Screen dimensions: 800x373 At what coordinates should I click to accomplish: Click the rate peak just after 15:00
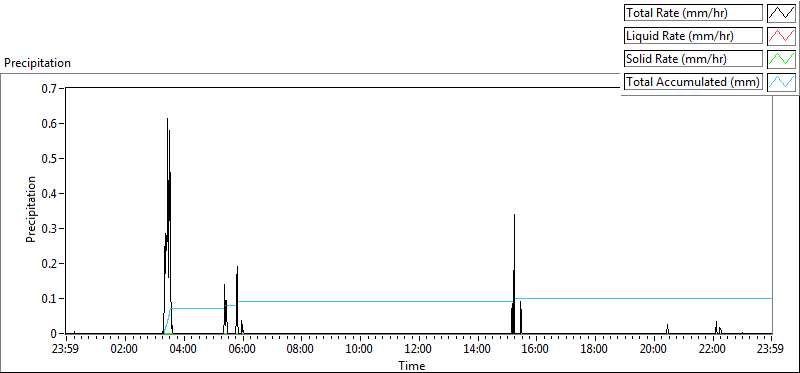click(x=514, y=273)
